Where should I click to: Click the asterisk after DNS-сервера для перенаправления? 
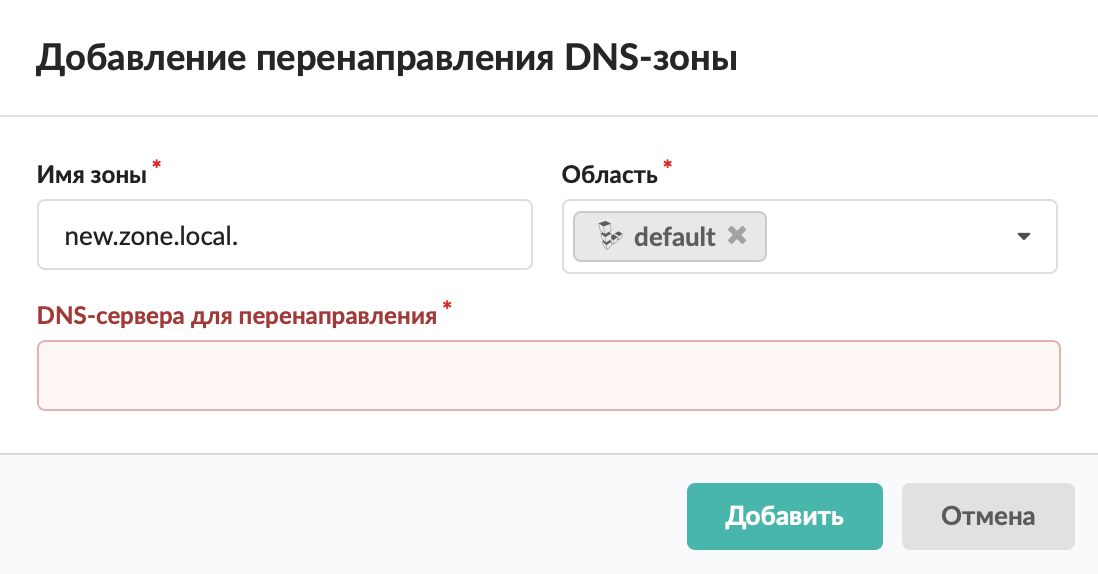(x=447, y=306)
